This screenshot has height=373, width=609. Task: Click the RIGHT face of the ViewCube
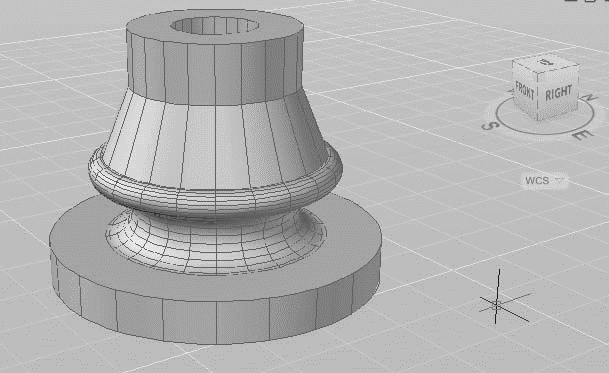point(559,93)
